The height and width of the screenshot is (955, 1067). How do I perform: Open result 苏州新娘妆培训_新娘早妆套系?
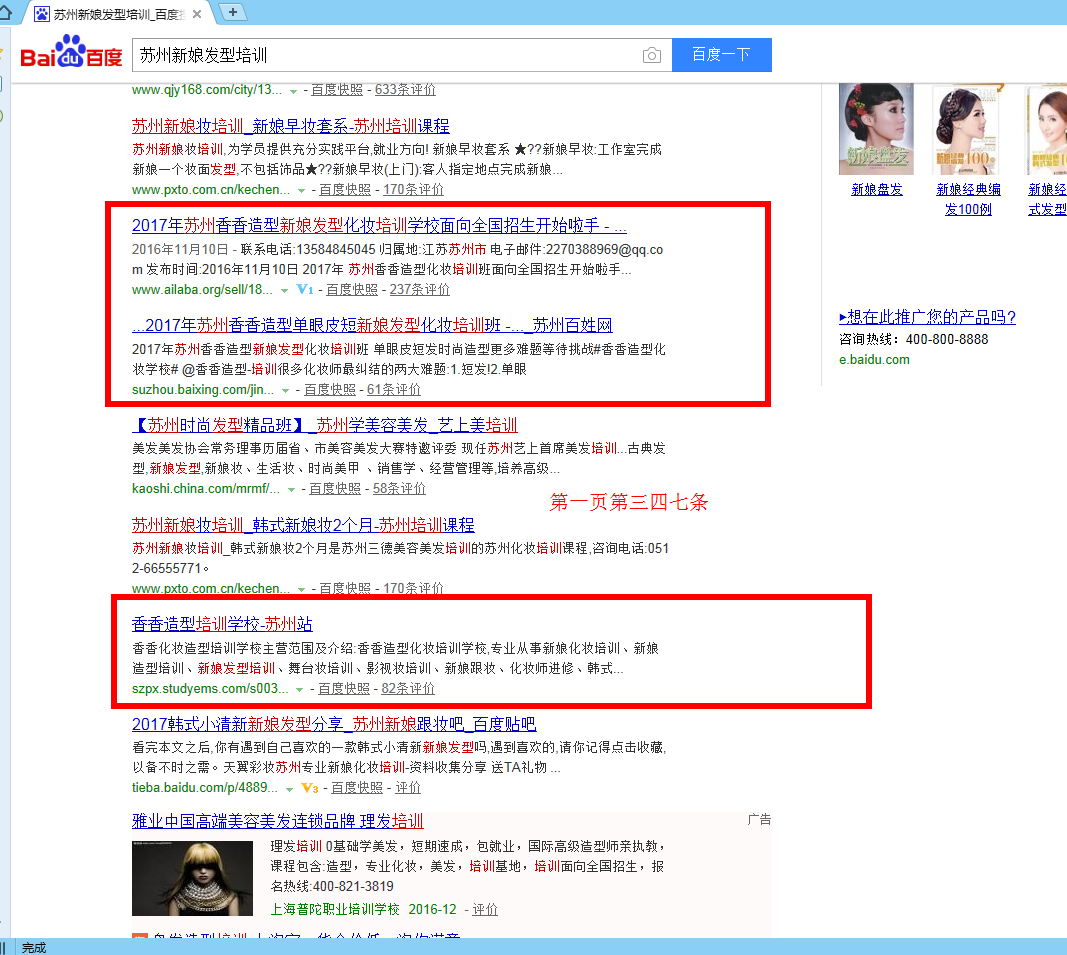(x=291, y=126)
